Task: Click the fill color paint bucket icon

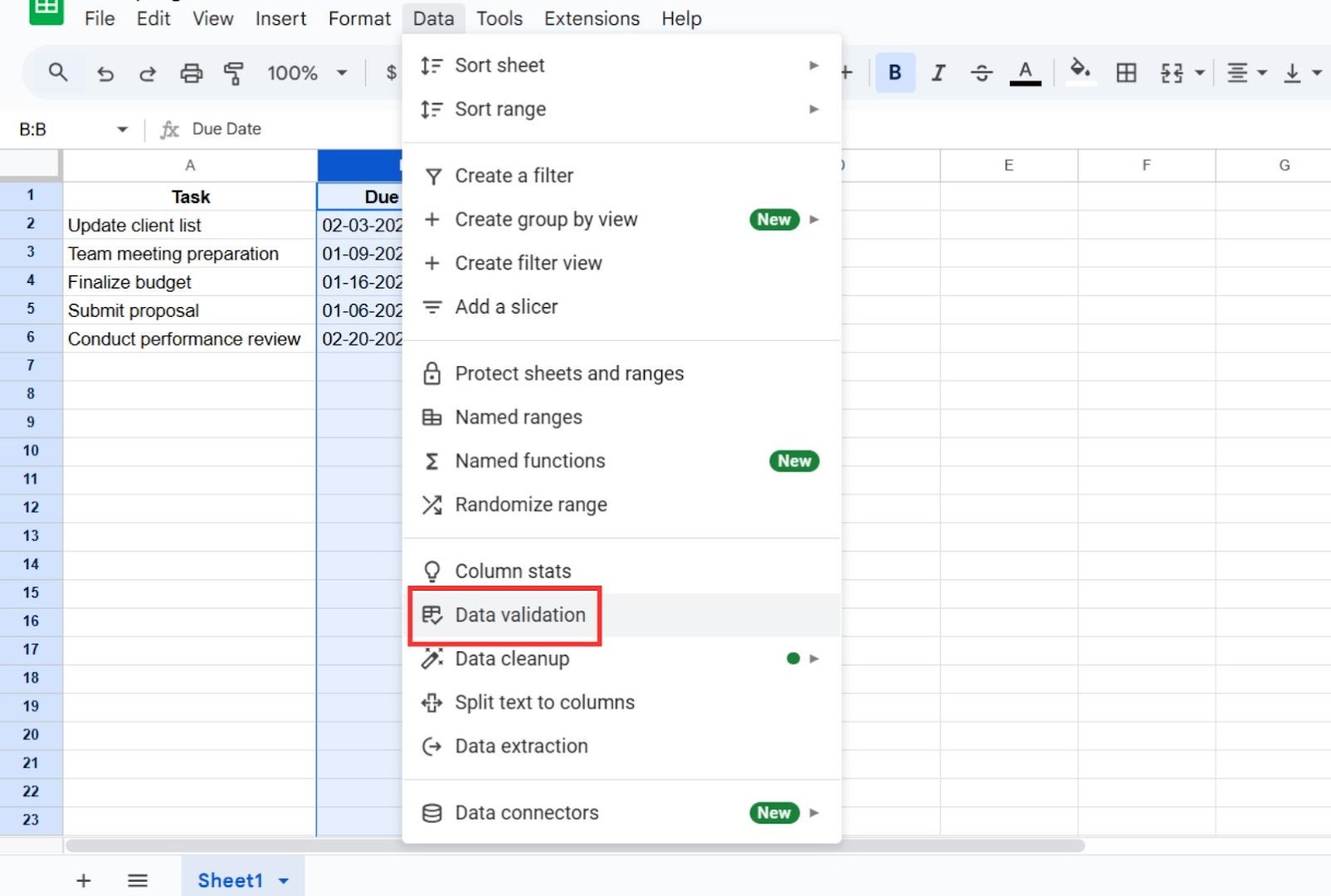Action: [x=1079, y=72]
